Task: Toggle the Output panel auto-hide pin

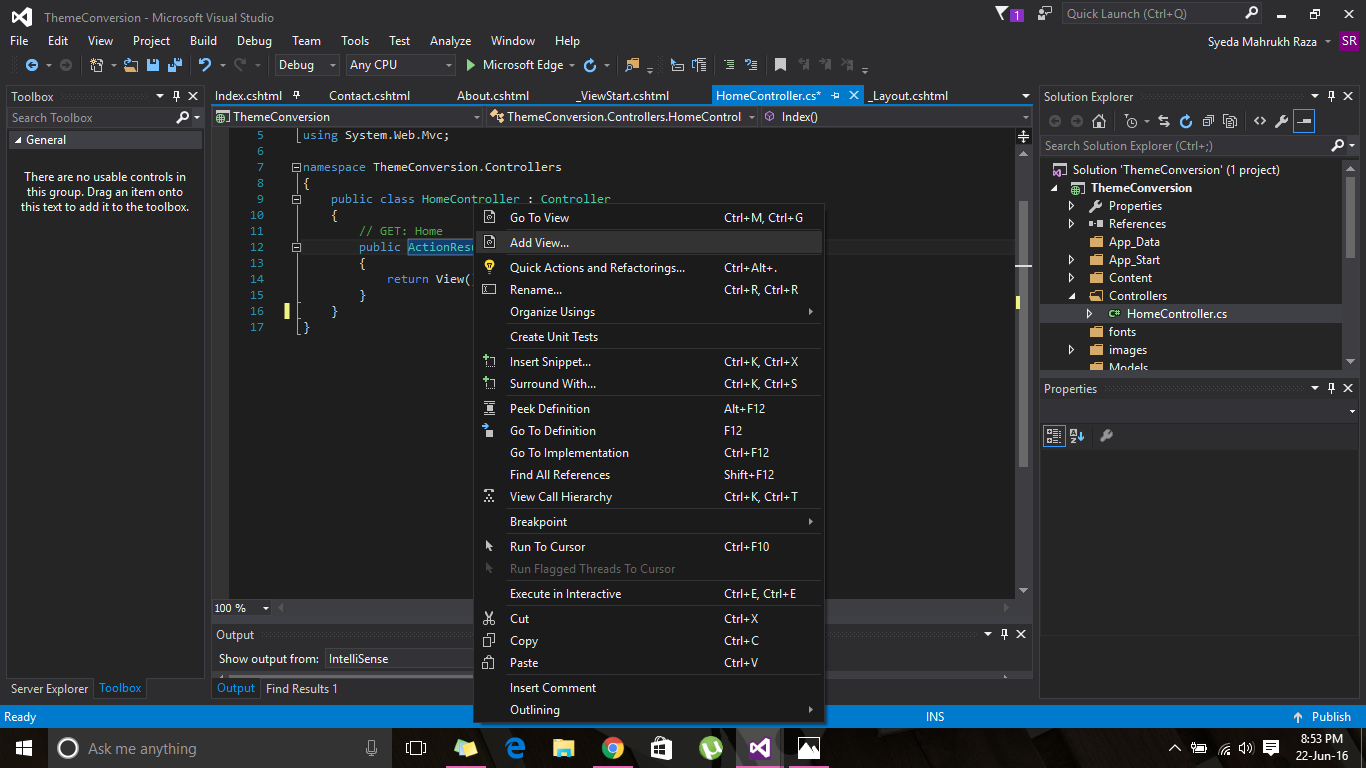Action: click(x=1004, y=635)
